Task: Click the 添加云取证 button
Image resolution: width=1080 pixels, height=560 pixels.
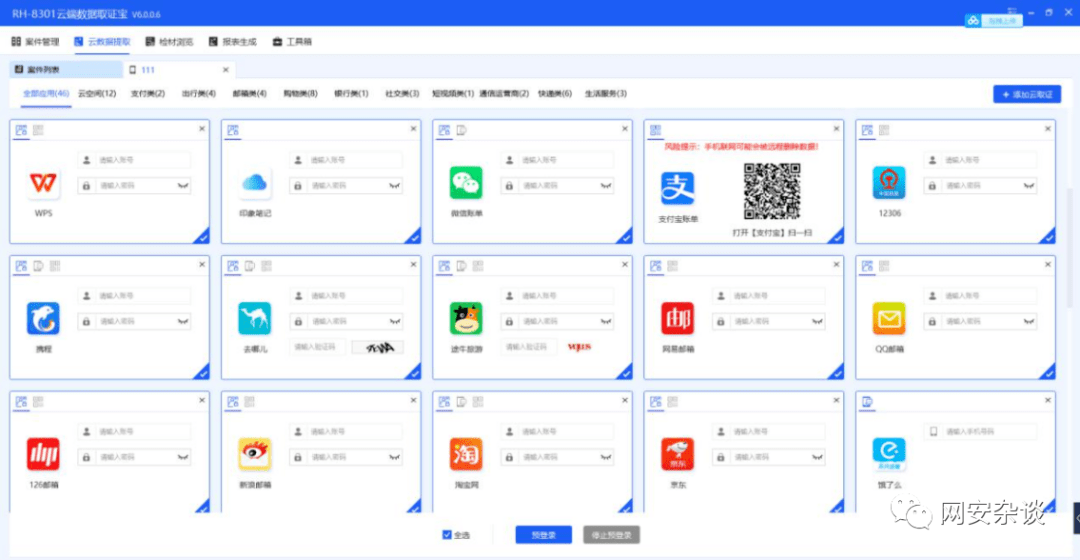Action: click(1027, 94)
